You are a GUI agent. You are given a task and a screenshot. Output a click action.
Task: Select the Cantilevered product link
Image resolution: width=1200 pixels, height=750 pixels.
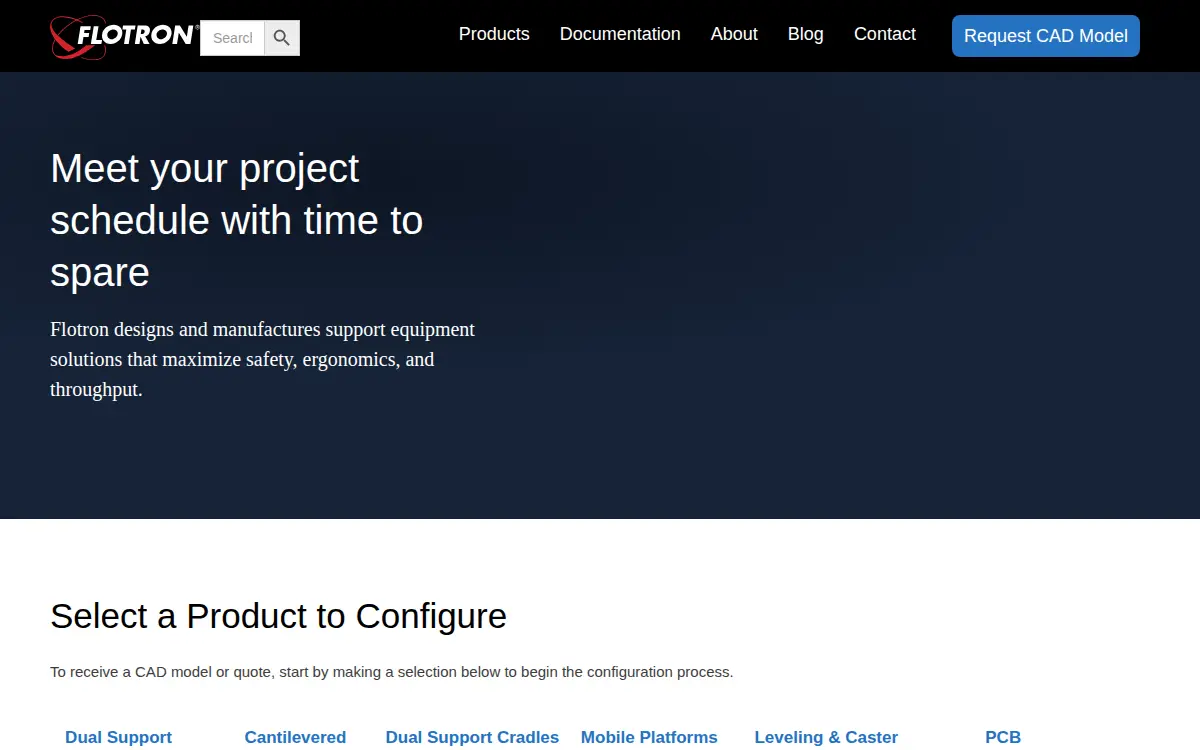click(295, 737)
